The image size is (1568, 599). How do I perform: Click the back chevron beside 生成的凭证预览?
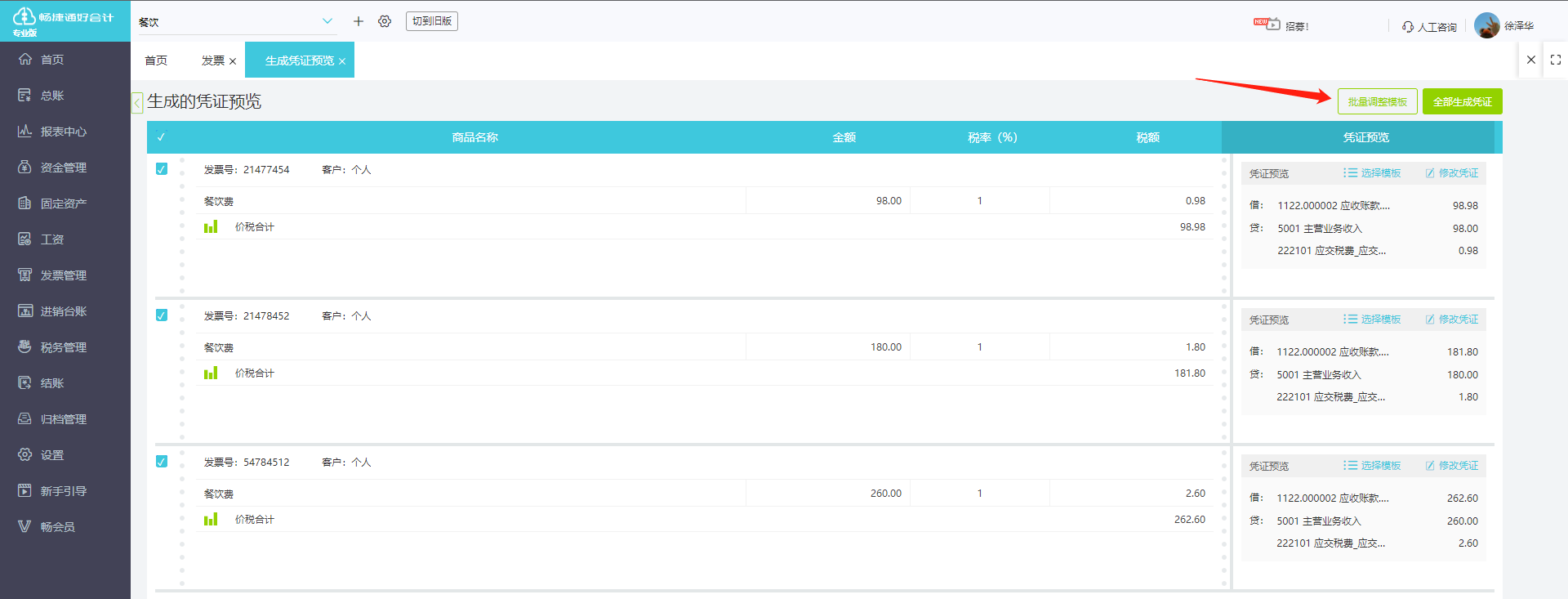[137, 102]
